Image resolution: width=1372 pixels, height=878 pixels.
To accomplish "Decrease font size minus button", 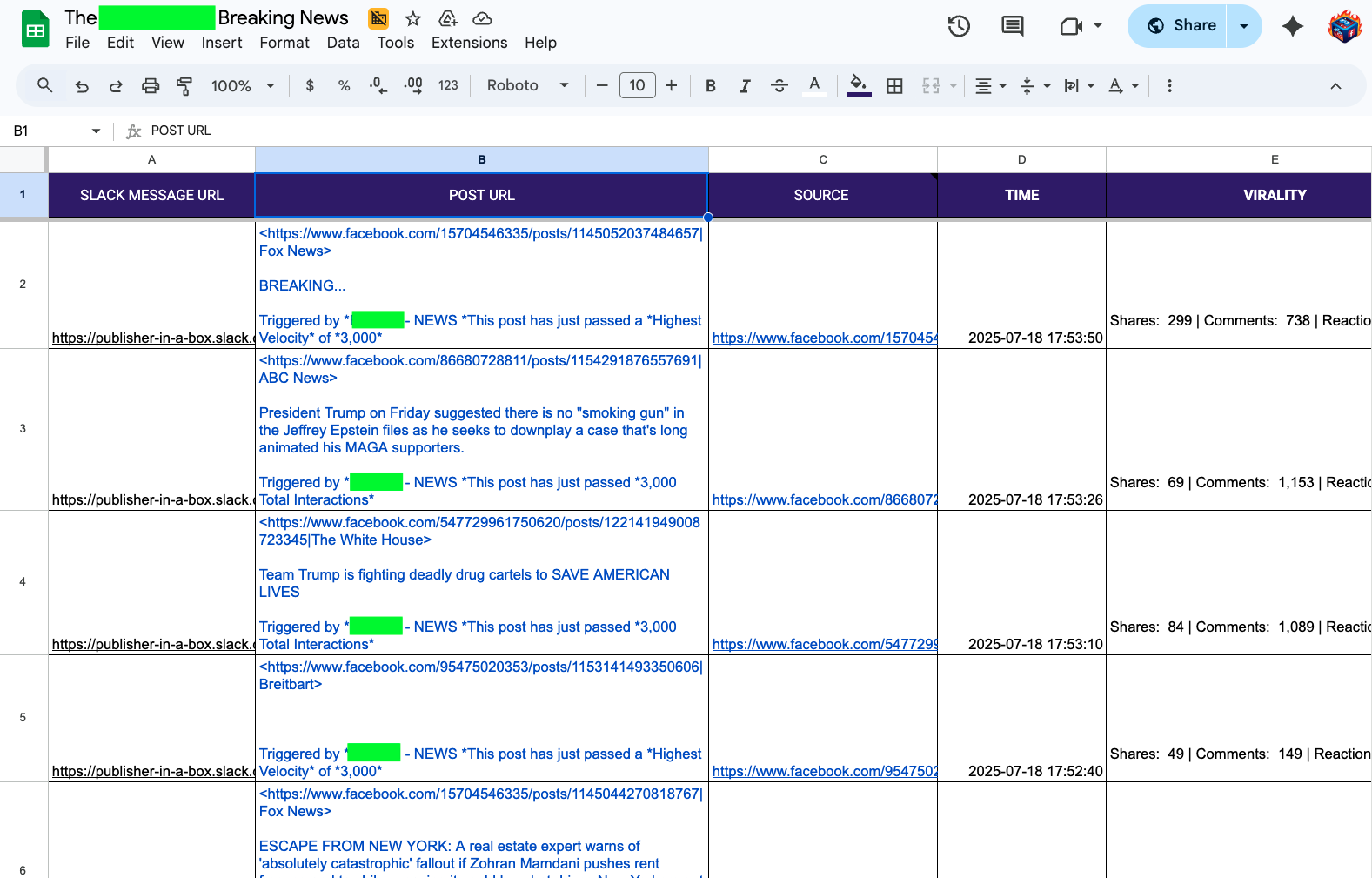I will [x=602, y=85].
